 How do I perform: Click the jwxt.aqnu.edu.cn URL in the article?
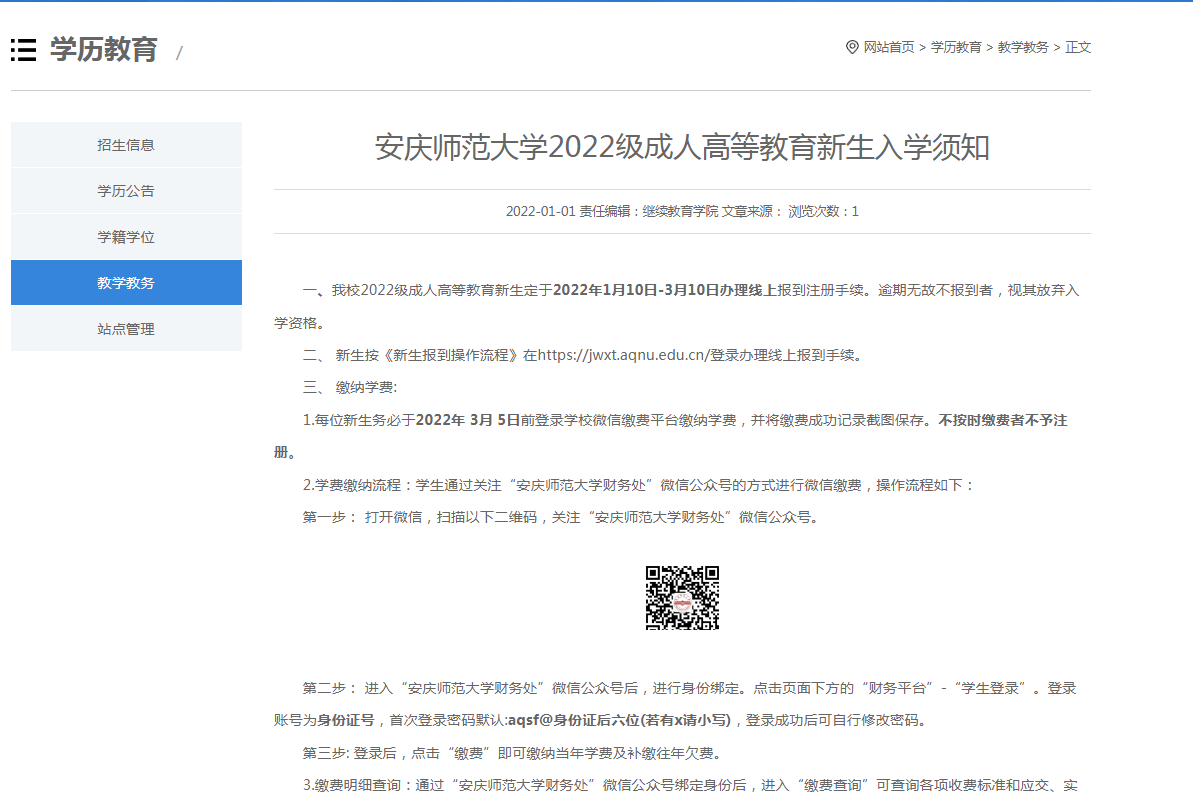click(x=623, y=355)
